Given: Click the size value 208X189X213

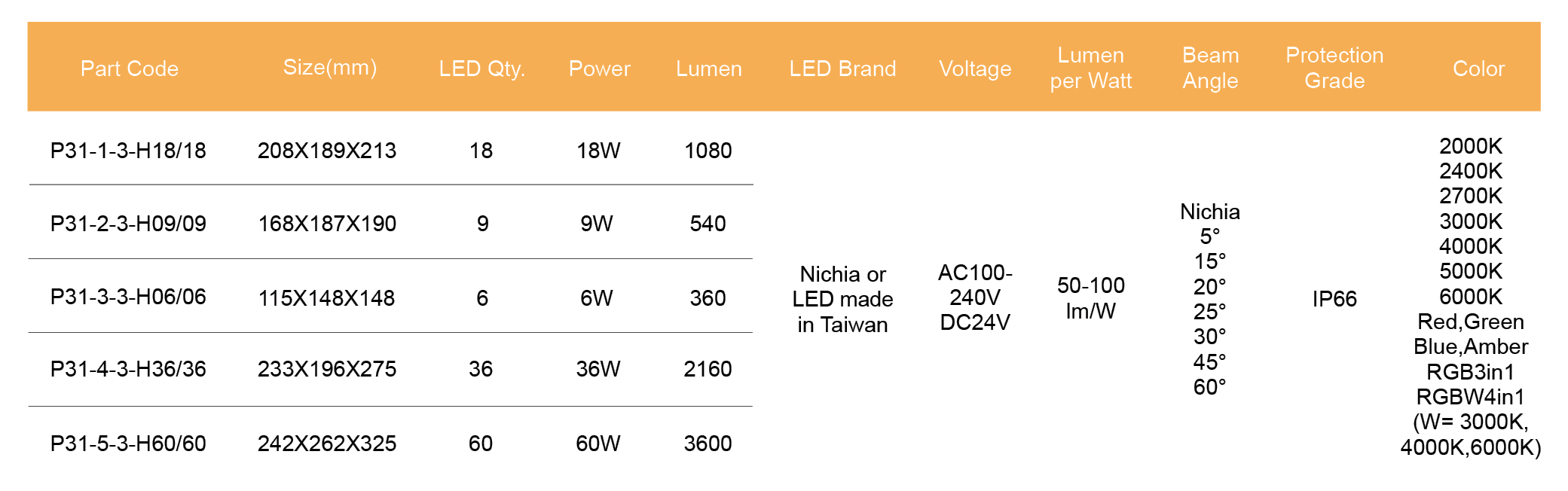Looking at the screenshot, I should point(327,151).
